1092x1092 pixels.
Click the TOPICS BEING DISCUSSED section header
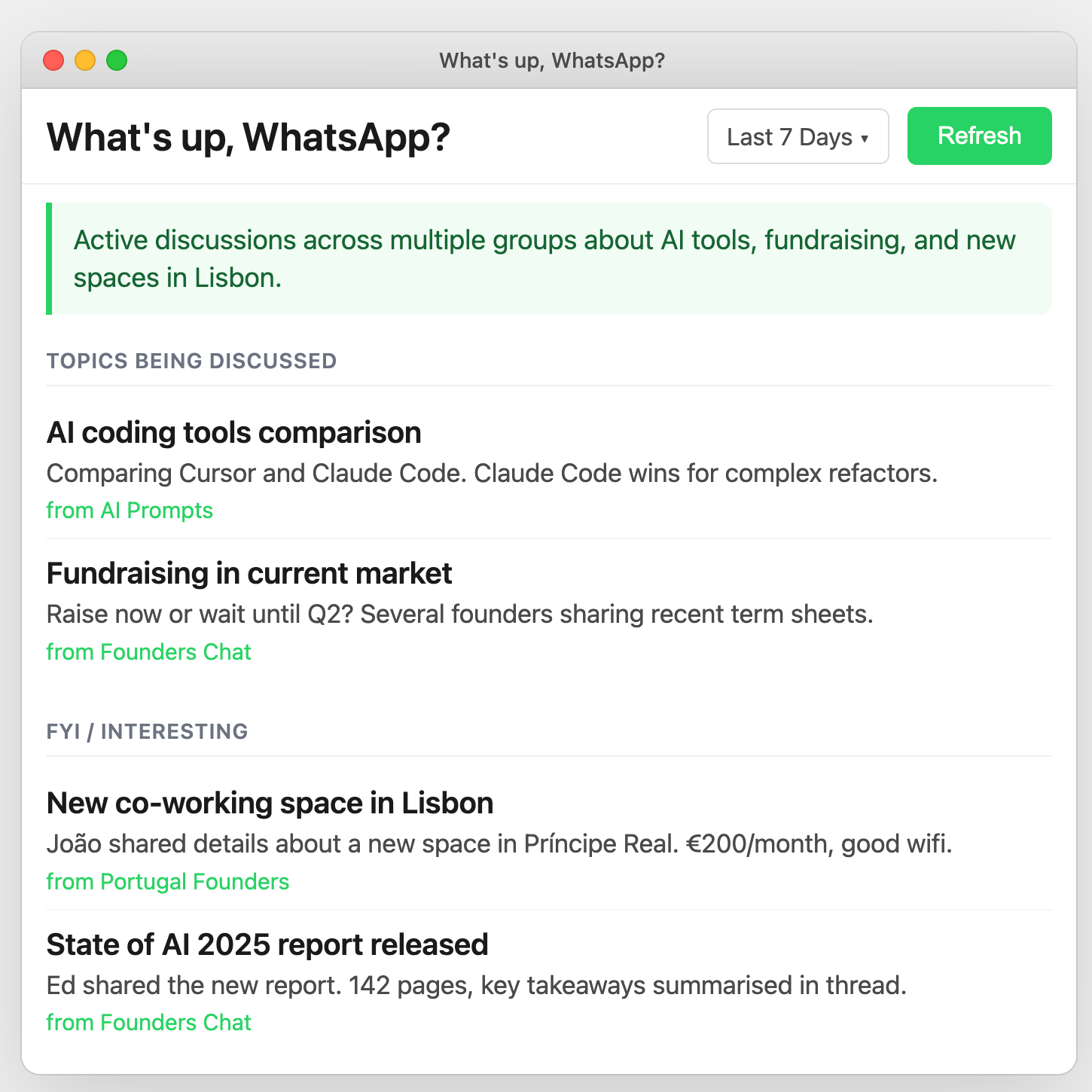click(x=191, y=361)
